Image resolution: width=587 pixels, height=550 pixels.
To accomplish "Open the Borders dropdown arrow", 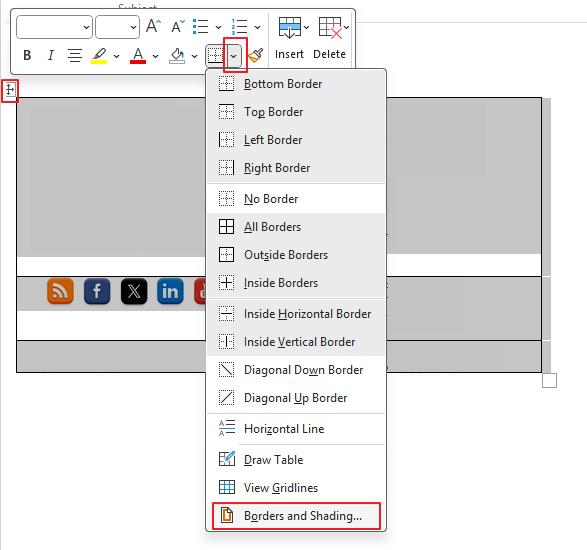I will pyautogui.click(x=234, y=56).
